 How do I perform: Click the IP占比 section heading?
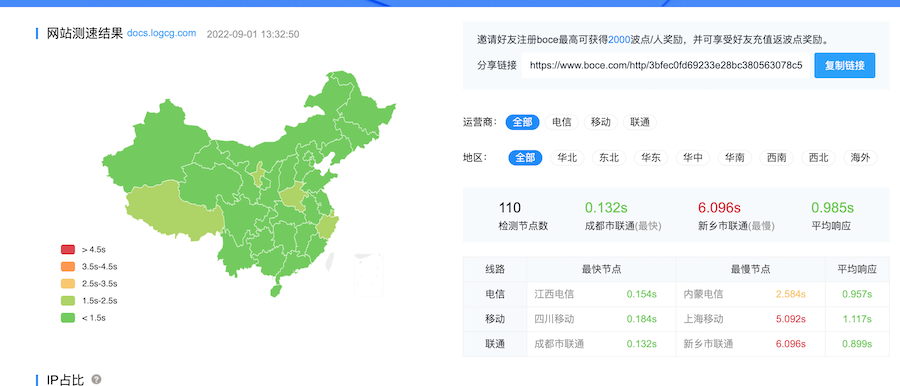pos(65,379)
